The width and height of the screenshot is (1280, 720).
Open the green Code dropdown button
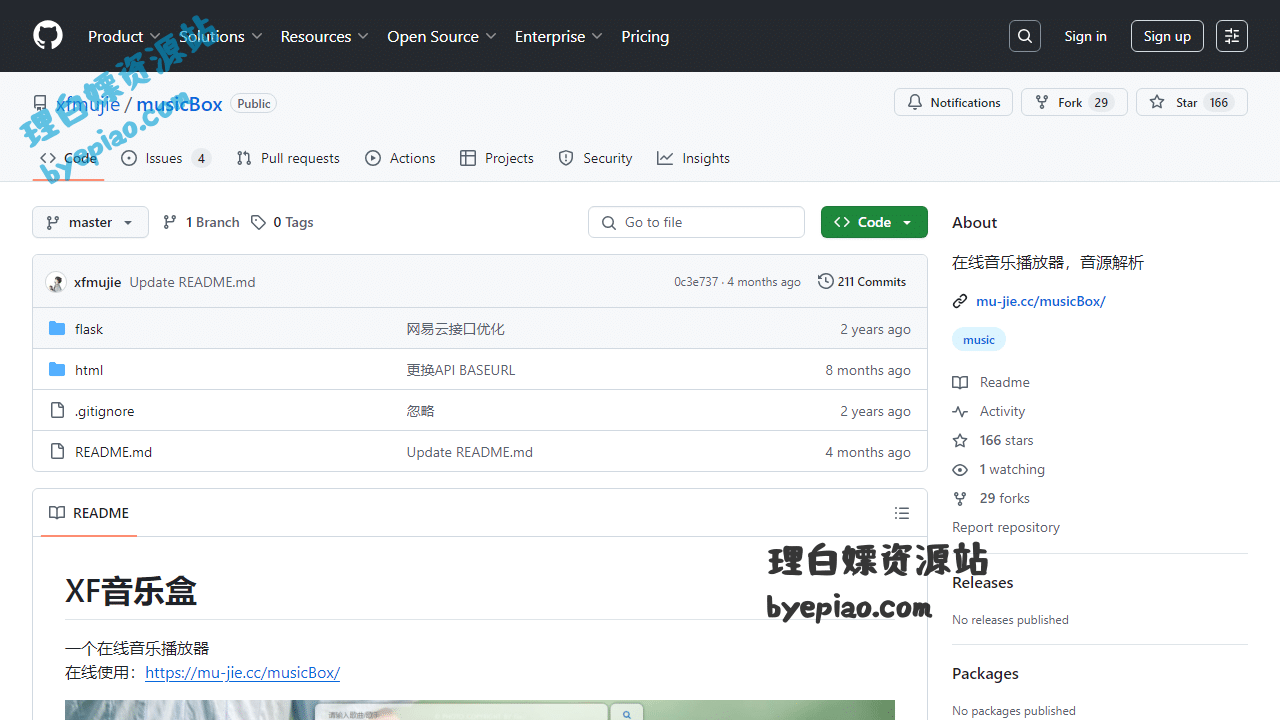(874, 222)
